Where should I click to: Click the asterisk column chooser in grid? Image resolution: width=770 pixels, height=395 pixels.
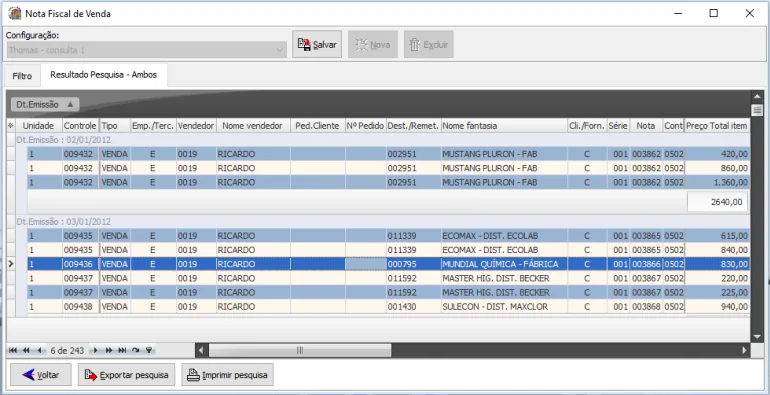11,126
